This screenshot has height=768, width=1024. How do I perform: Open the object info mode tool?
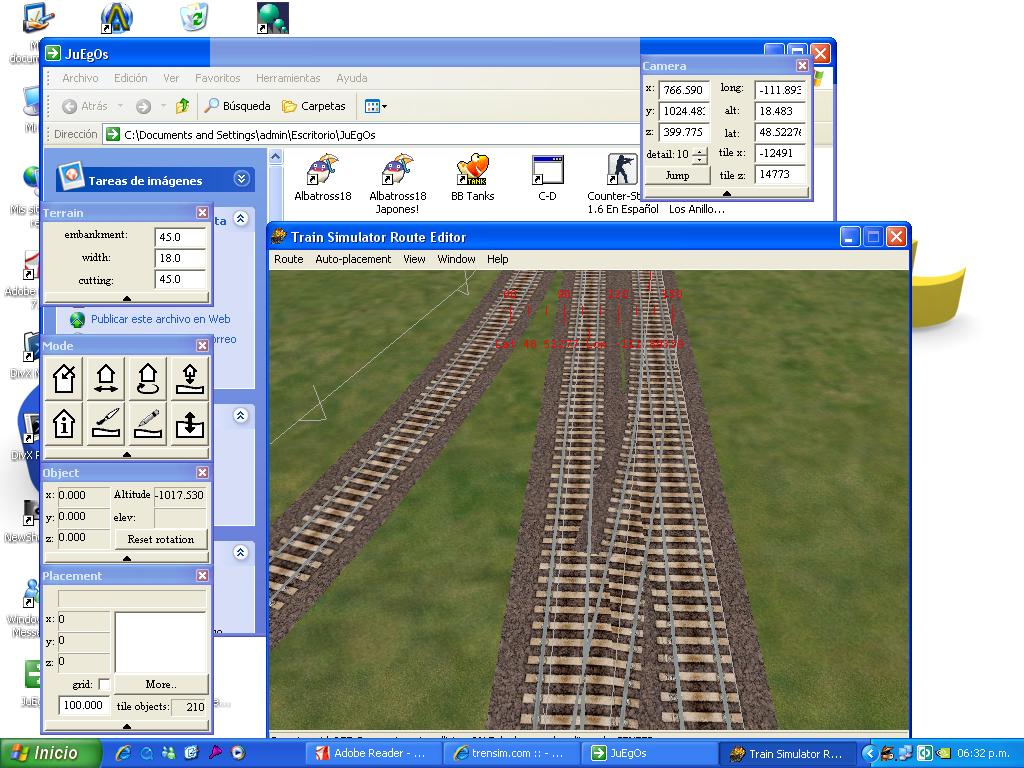[64, 423]
